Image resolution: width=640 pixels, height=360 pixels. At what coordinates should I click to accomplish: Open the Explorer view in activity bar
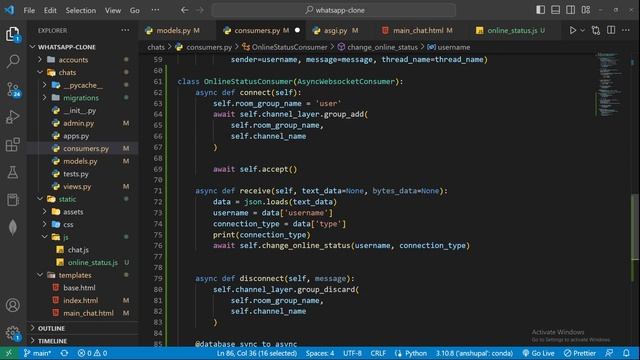[x=13, y=34]
